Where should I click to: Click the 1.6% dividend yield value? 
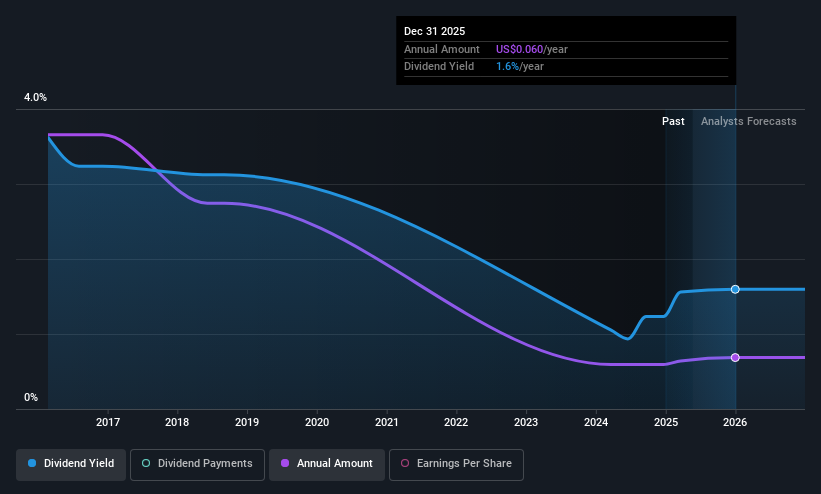coord(507,67)
